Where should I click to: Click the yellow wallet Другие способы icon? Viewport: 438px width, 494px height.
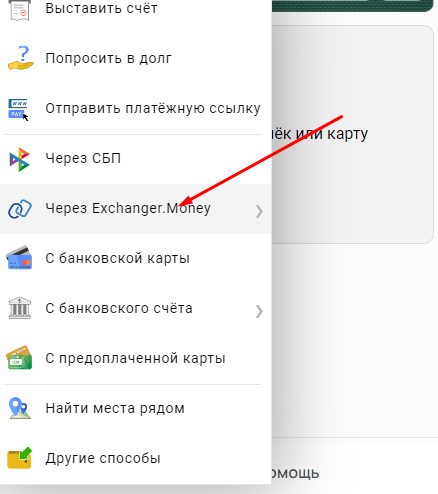pyautogui.click(x=19, y=458)
